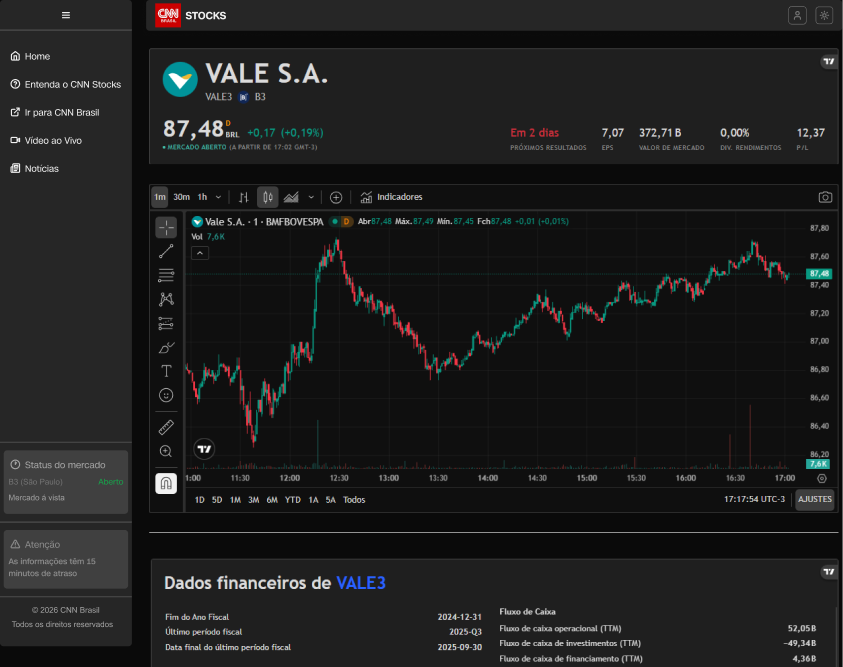Pick the XABCD pattern tool
843x667 pixels.
coord(166,299)
